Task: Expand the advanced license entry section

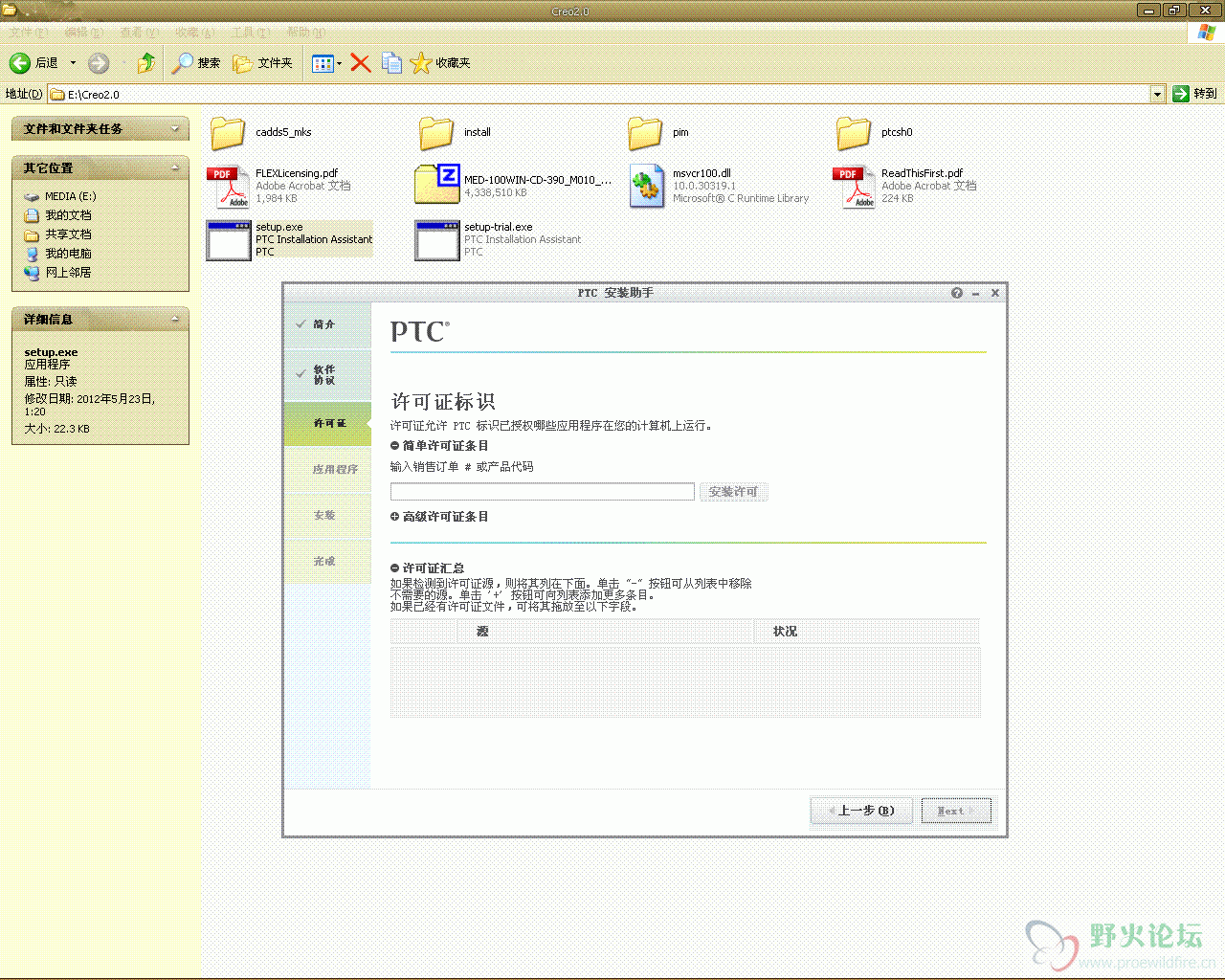Action: coord(394,517)
